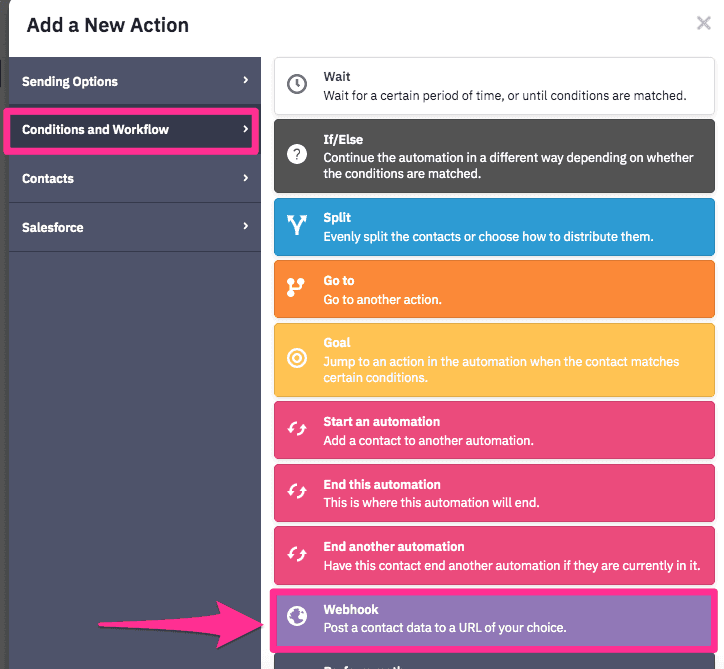724x669 pixels.
Task: Expand the Contacts category chevron
Action: click(x=245, y=178)
